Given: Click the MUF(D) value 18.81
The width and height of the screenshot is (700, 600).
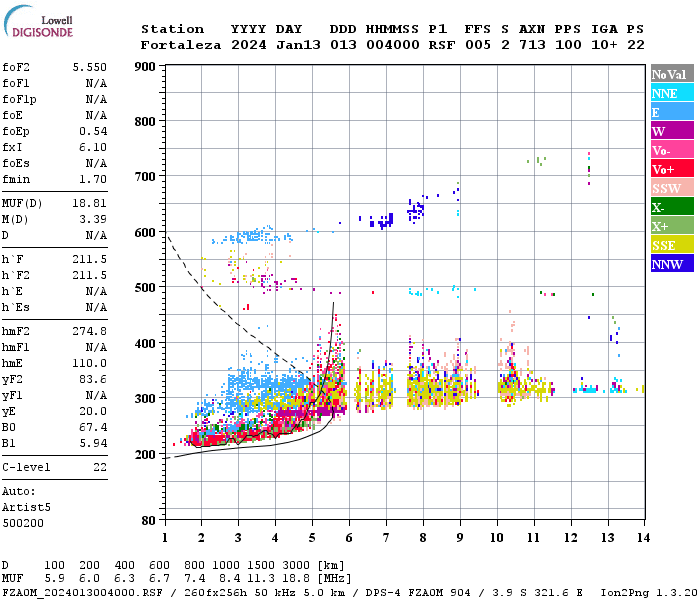Looking at the screenshot, I should coord(90,204).
